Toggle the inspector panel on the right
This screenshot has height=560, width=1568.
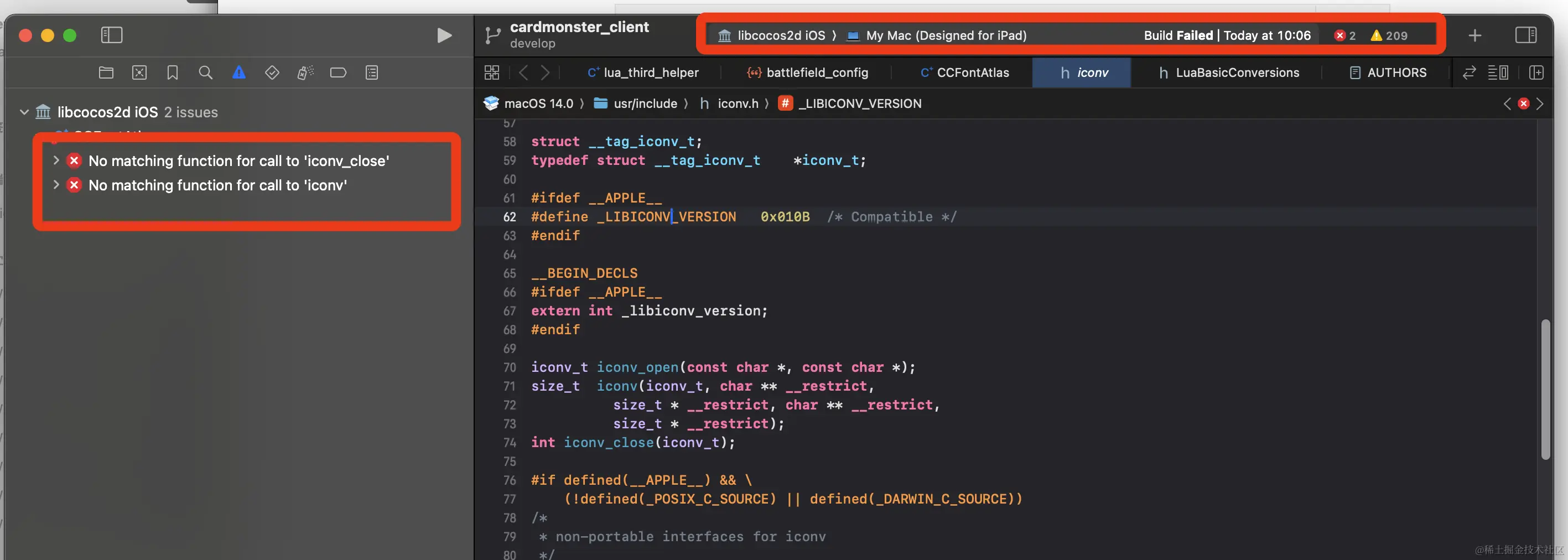tap(1525, 35)
